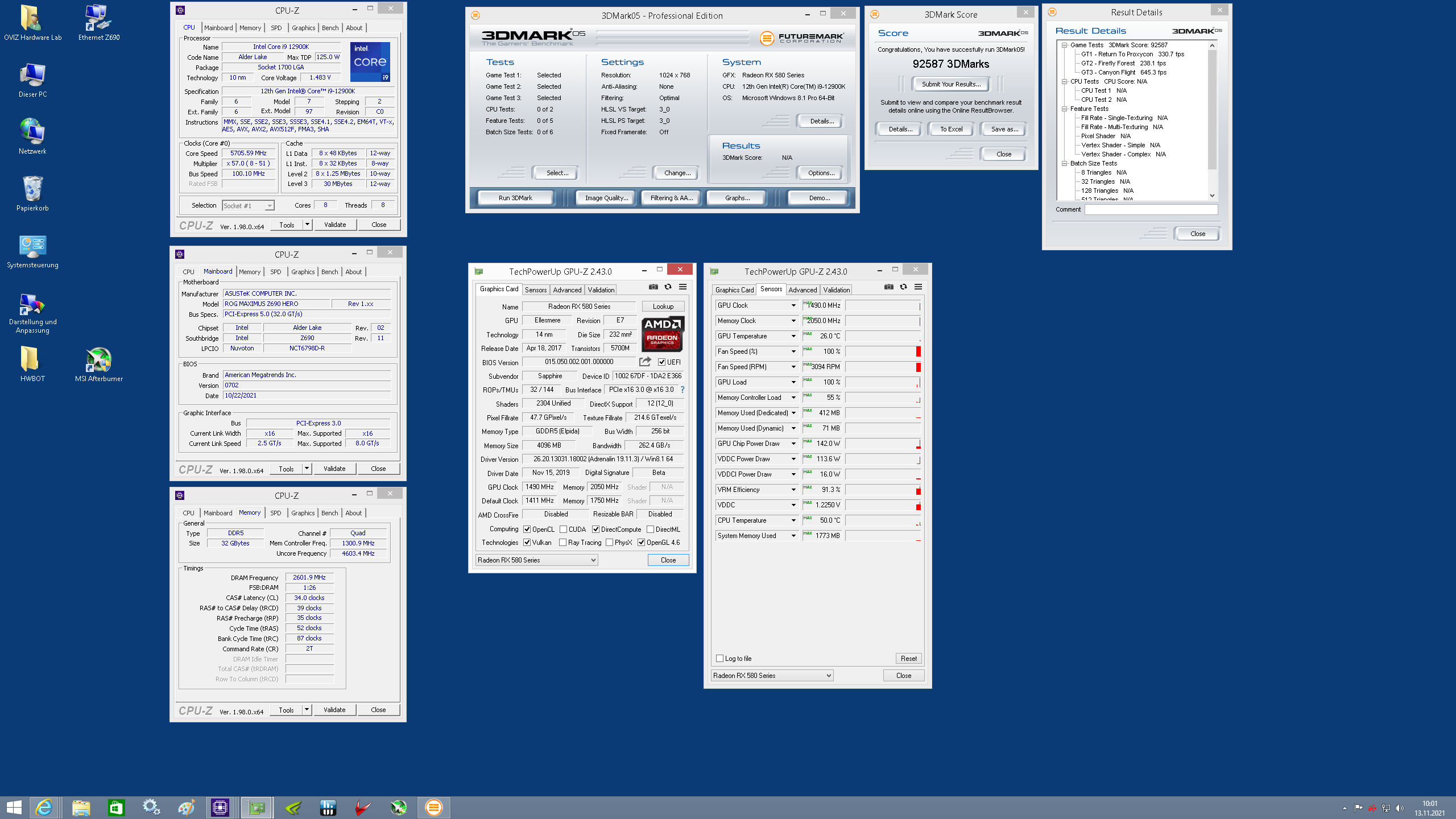Click the GPU-Z taskbar icon

point(257,807)
